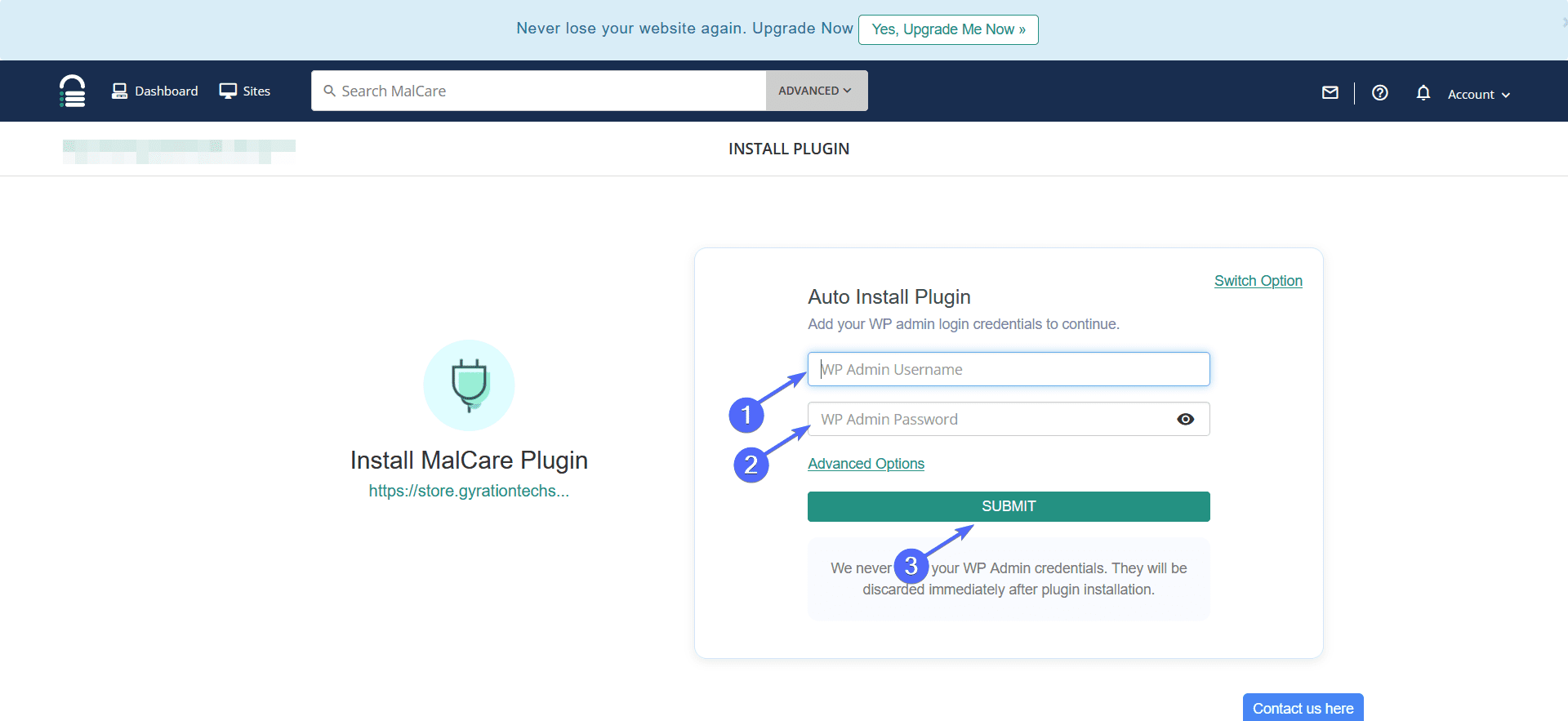Go to the Sites page
Image resolution: width=1568 pixels, height=721 pixels.
[245, 91]
